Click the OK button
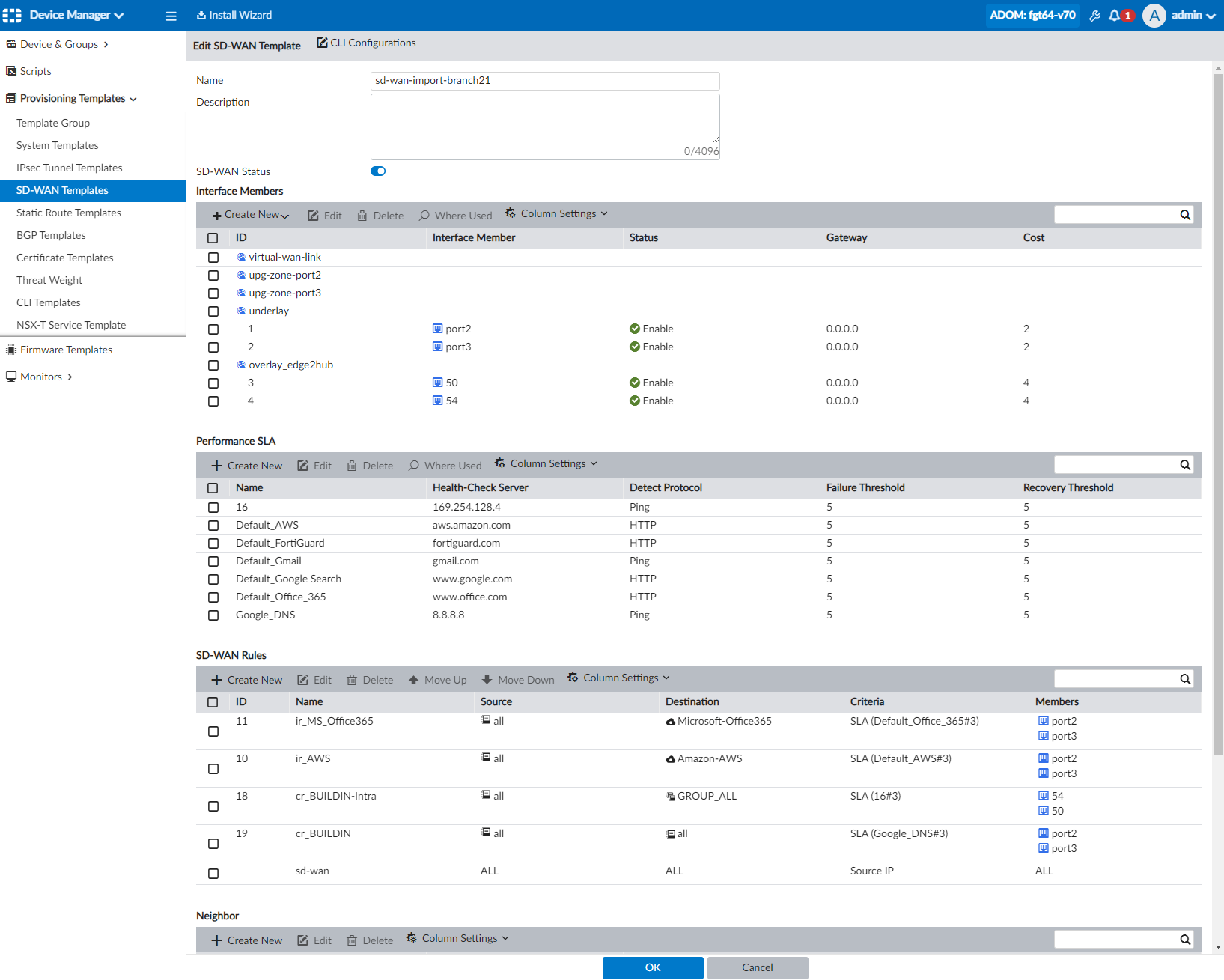 click(651, 967)
